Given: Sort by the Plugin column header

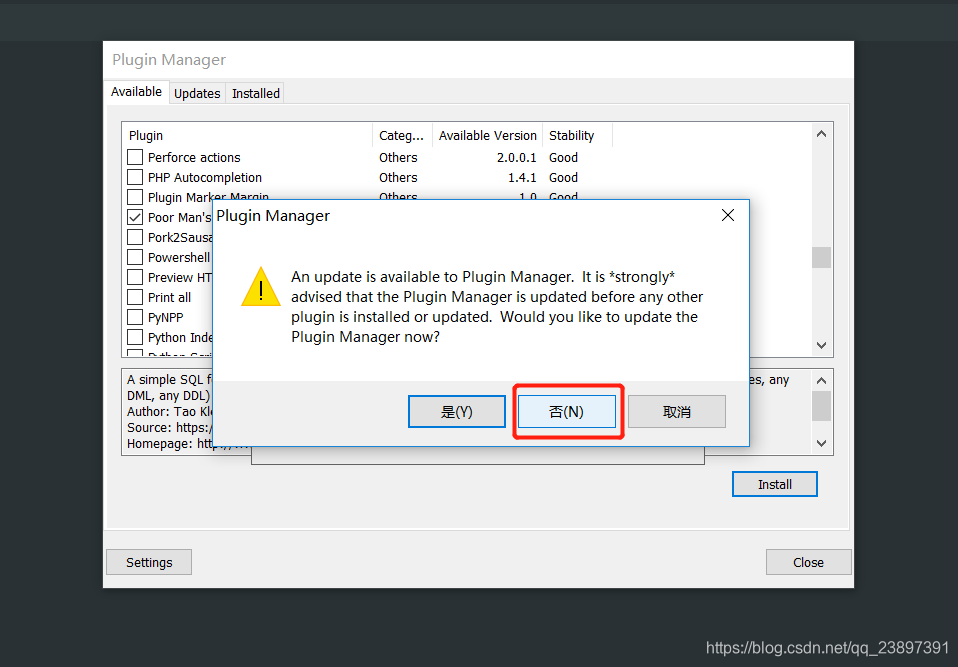Looking at the screenshot, I should [x=247, y=136].
